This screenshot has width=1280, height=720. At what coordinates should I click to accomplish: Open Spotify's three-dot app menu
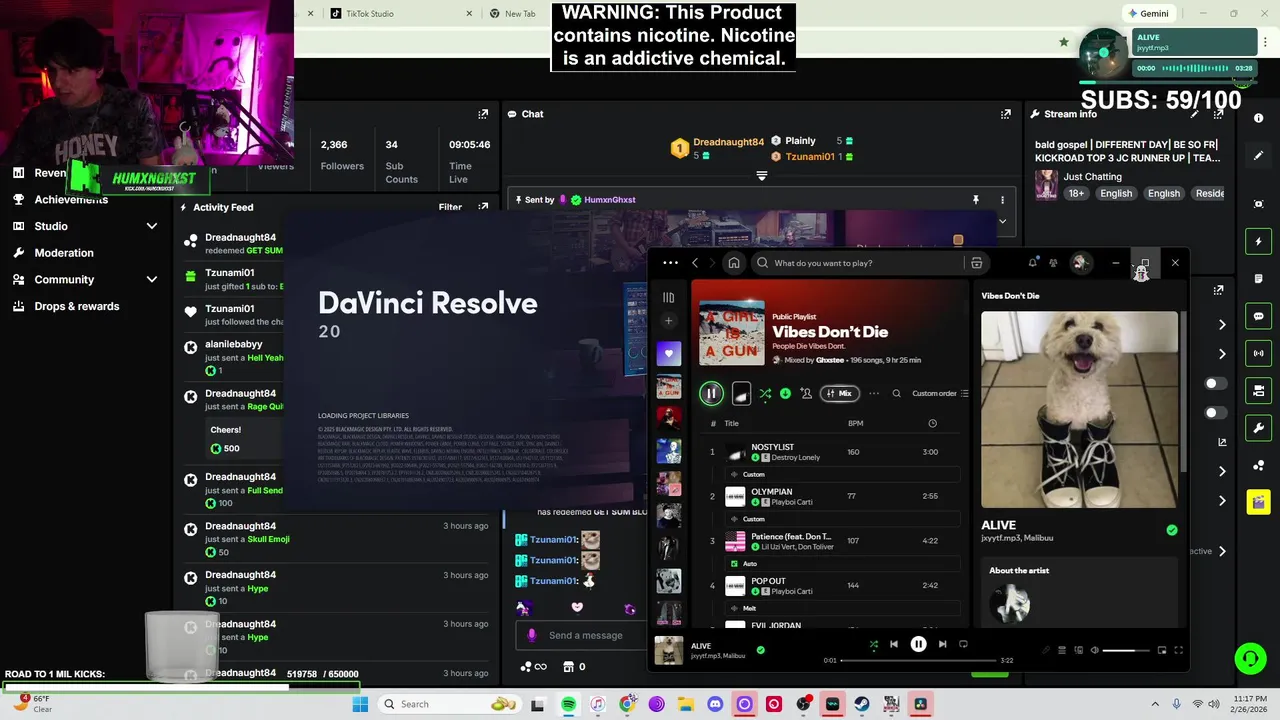[670, 263]
